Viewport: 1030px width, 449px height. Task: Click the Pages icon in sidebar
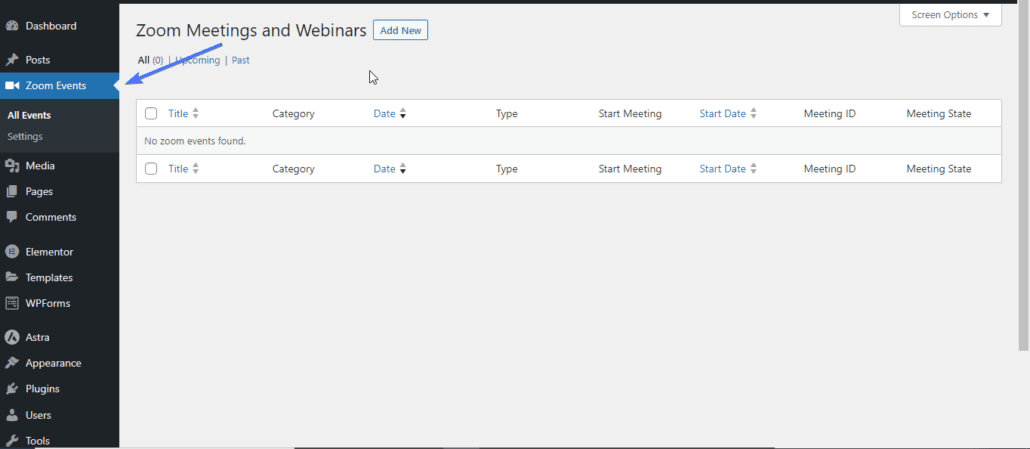coord(11,192)
